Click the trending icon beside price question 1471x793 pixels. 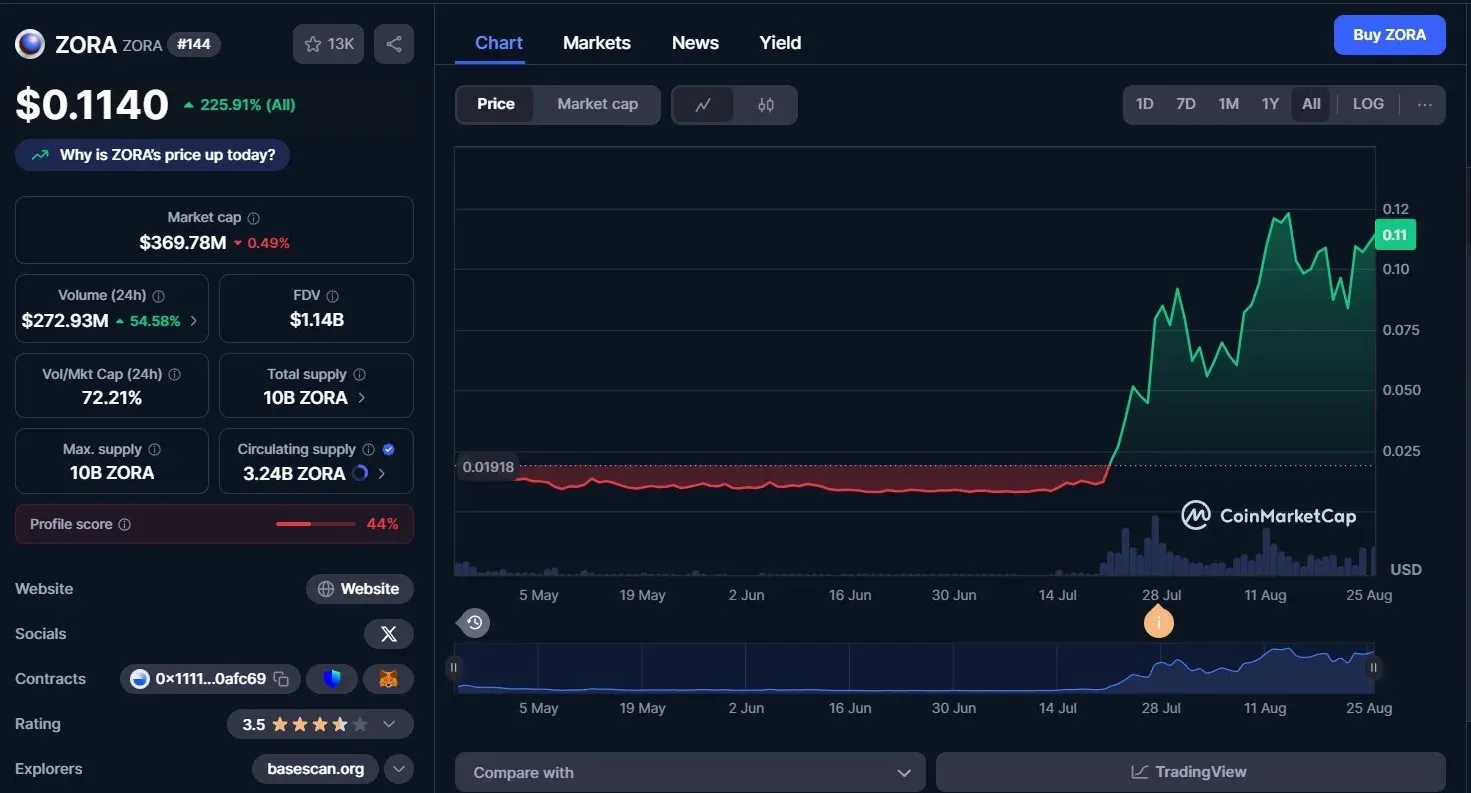(x=40, y=156)
